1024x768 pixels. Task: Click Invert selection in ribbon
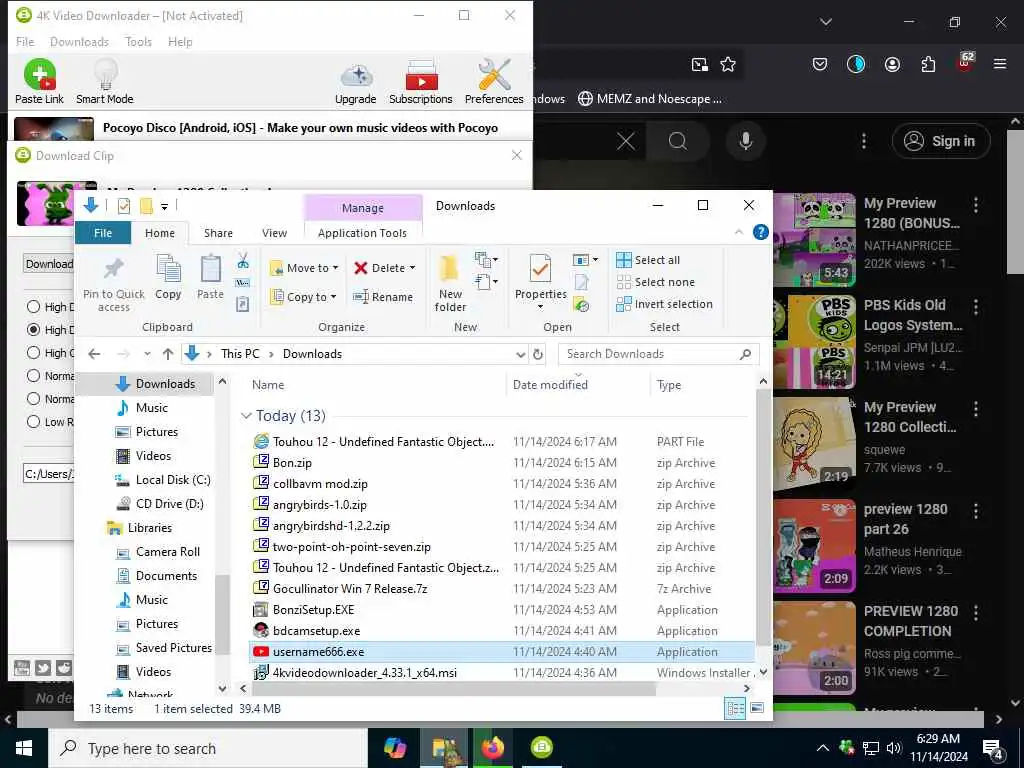tap(664, 304)
